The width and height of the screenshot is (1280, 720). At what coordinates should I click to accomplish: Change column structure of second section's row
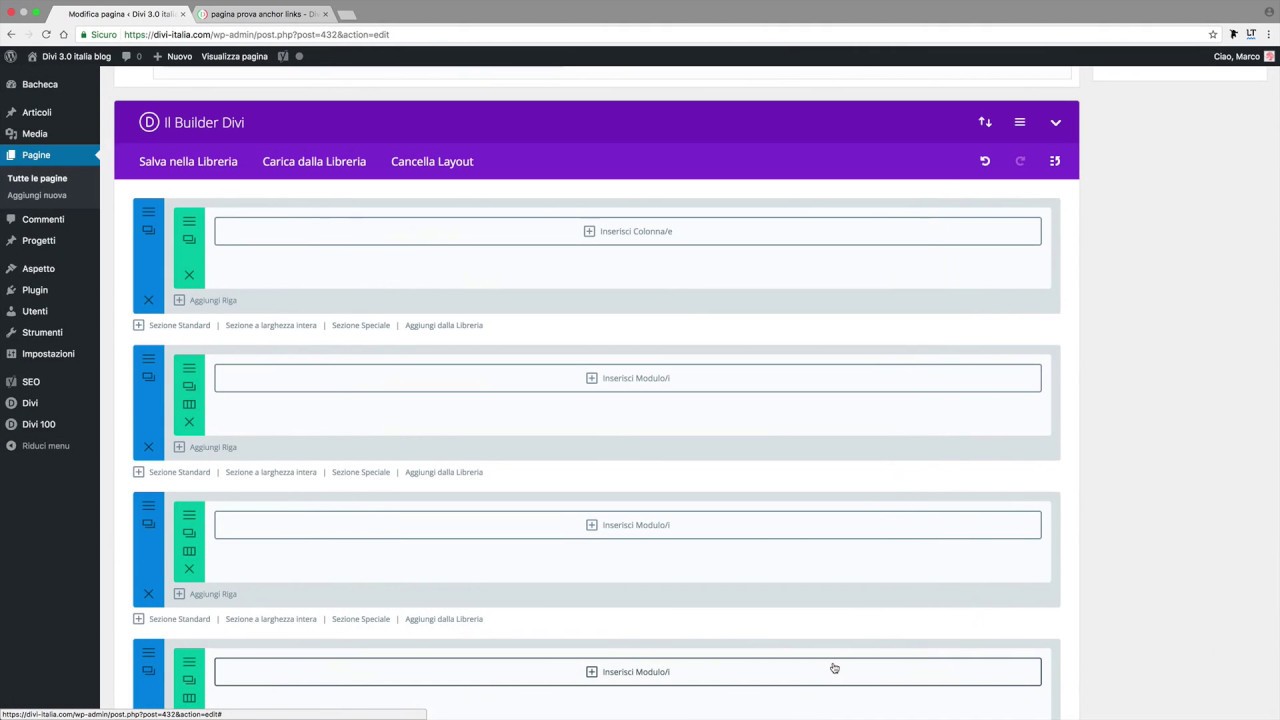pos(189,404)
